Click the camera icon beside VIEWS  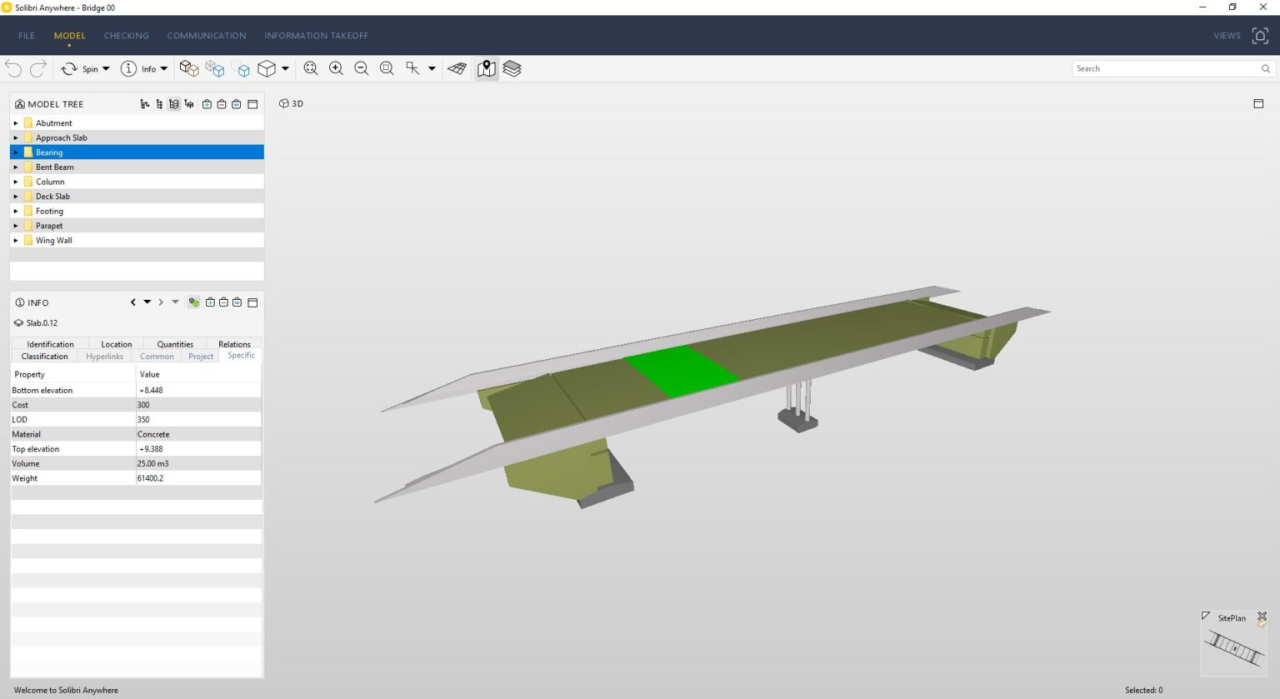click(x=1260, y=35)
